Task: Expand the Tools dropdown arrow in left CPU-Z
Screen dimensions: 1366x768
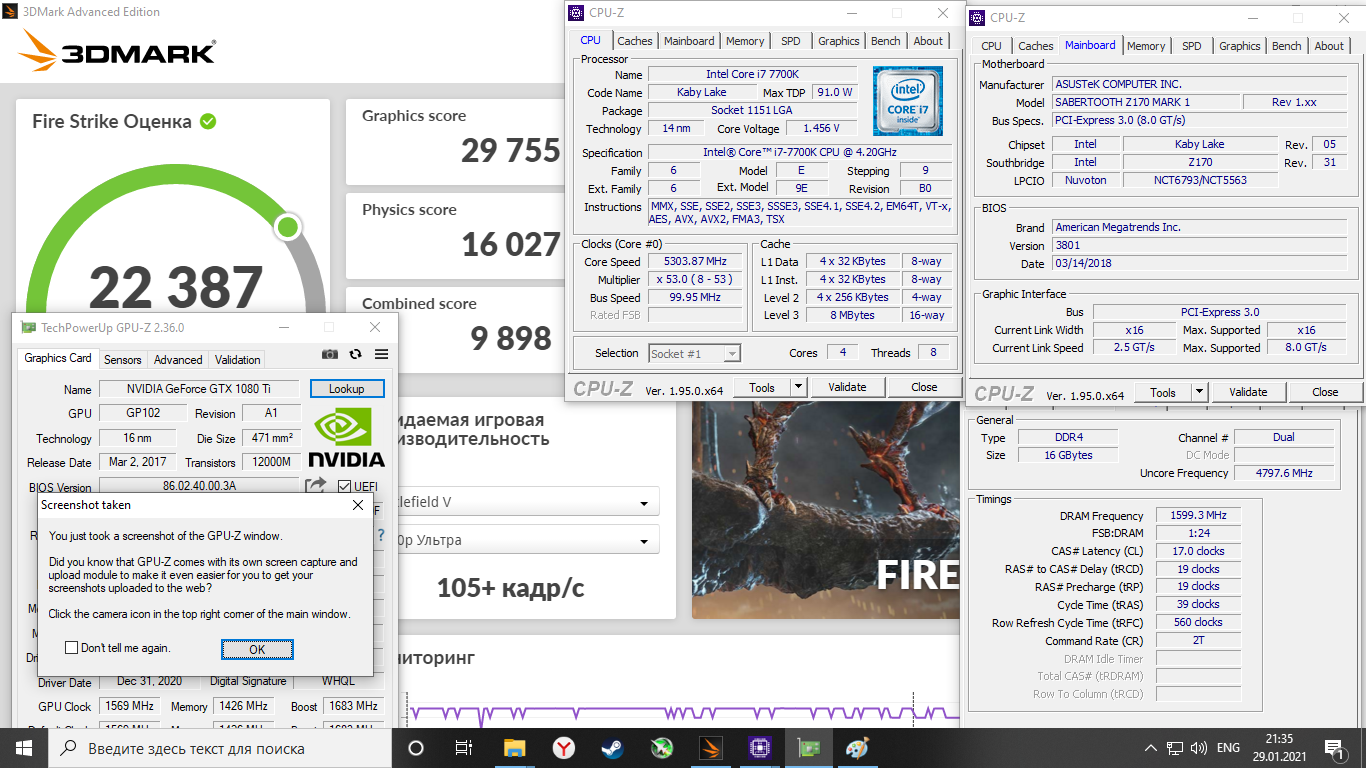Action: [798, 387]
